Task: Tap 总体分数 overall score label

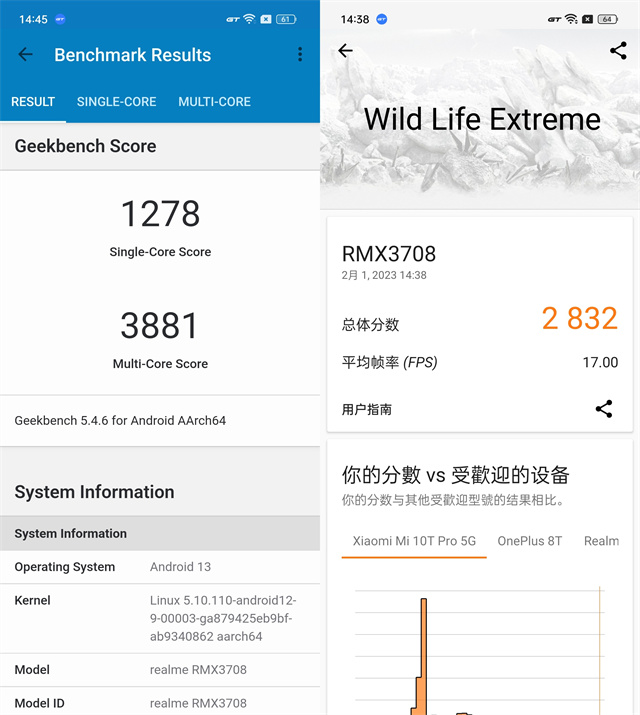Action: (x=370, y=325)
